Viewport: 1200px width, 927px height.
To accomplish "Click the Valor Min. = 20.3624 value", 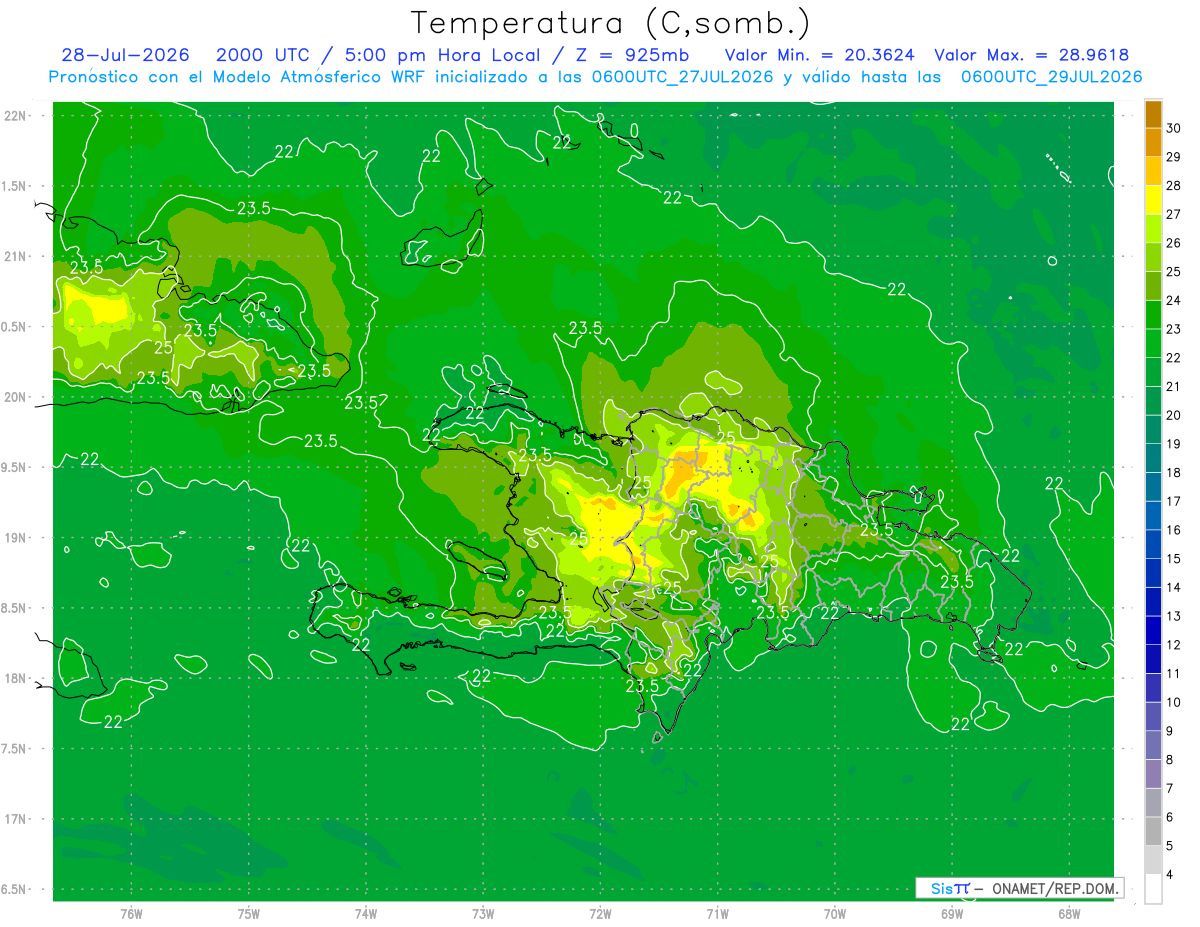I will tap(819, 55).
